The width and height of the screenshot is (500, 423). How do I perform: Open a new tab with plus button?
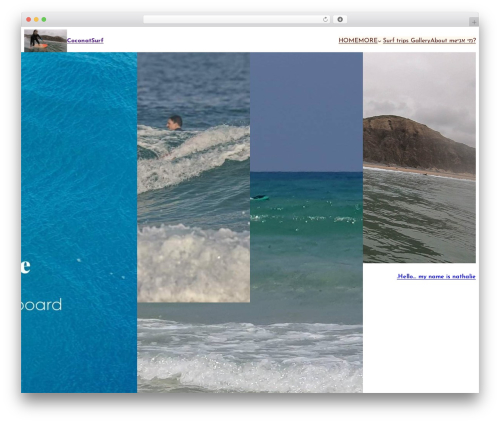point(474,22)
